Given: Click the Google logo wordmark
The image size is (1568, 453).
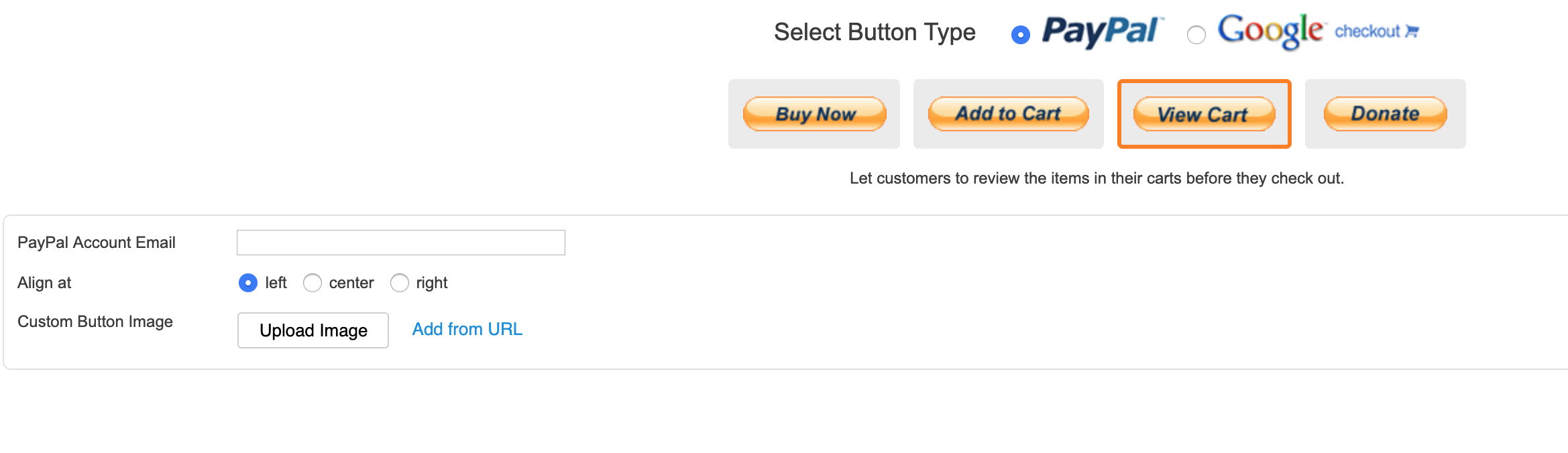Looking at the screenshot, I should click(x=1270, y=31).
